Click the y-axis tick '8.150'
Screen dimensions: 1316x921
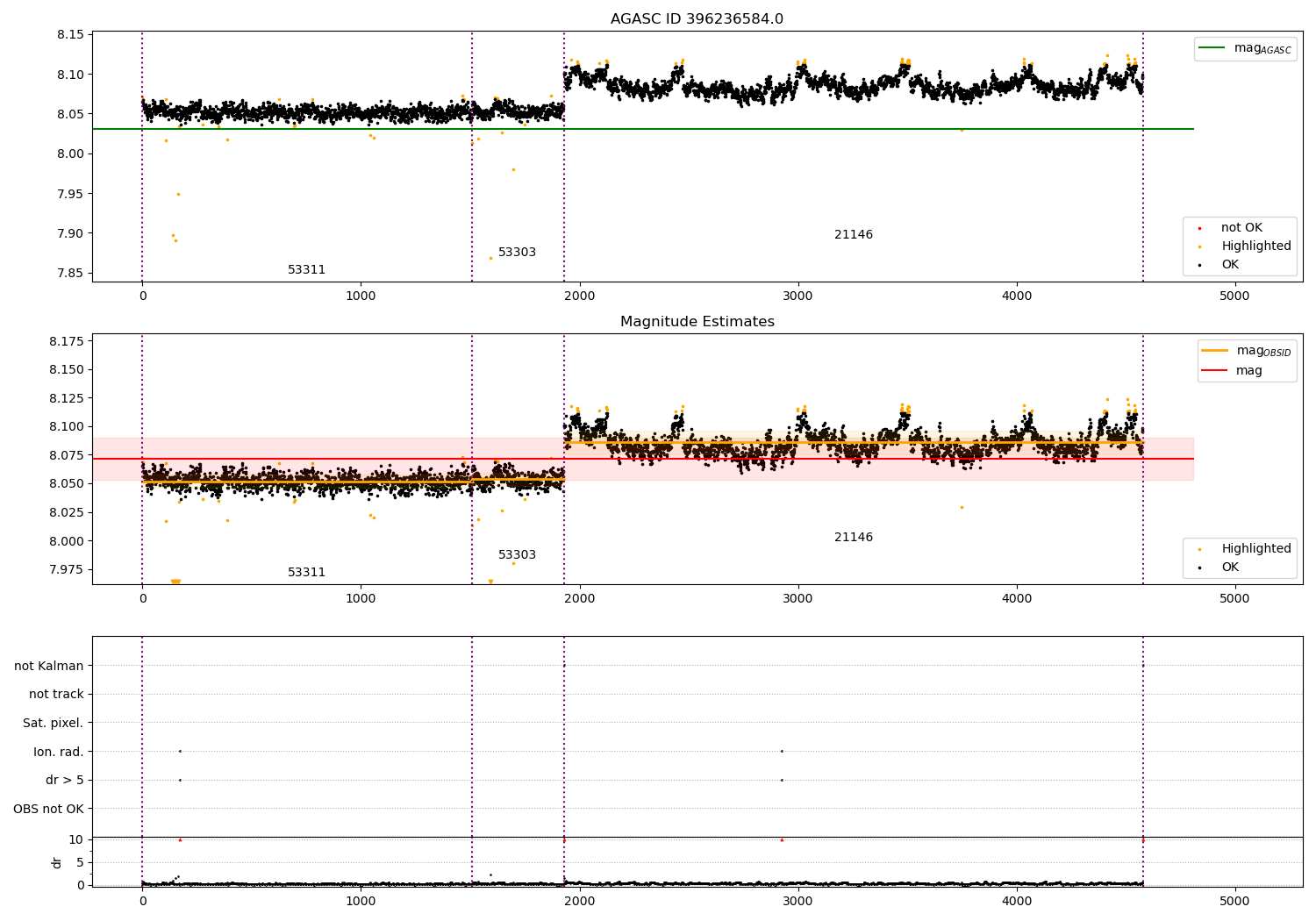[x=67, y=370]
